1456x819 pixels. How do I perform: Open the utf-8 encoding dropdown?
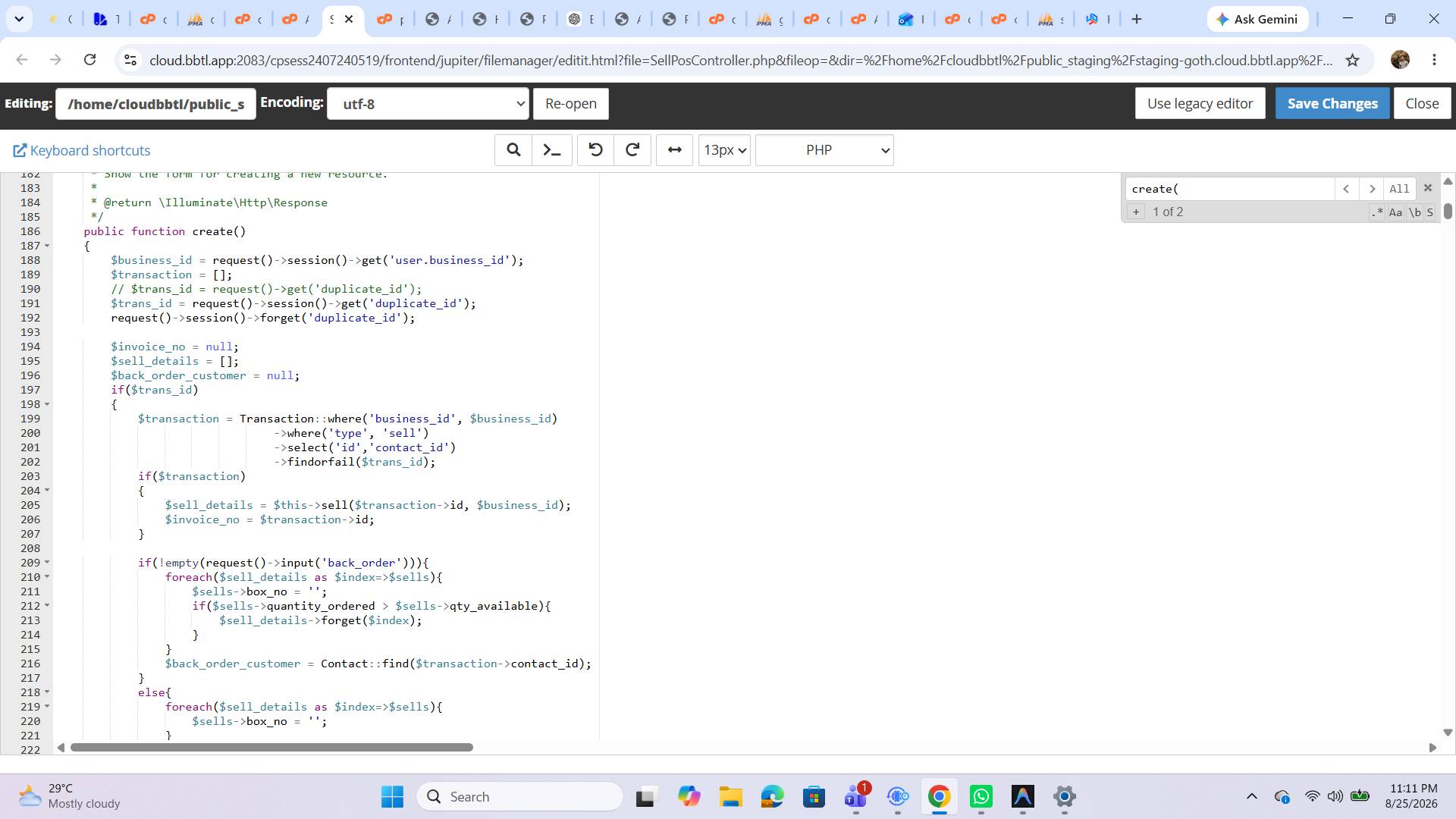pos(428,104)
